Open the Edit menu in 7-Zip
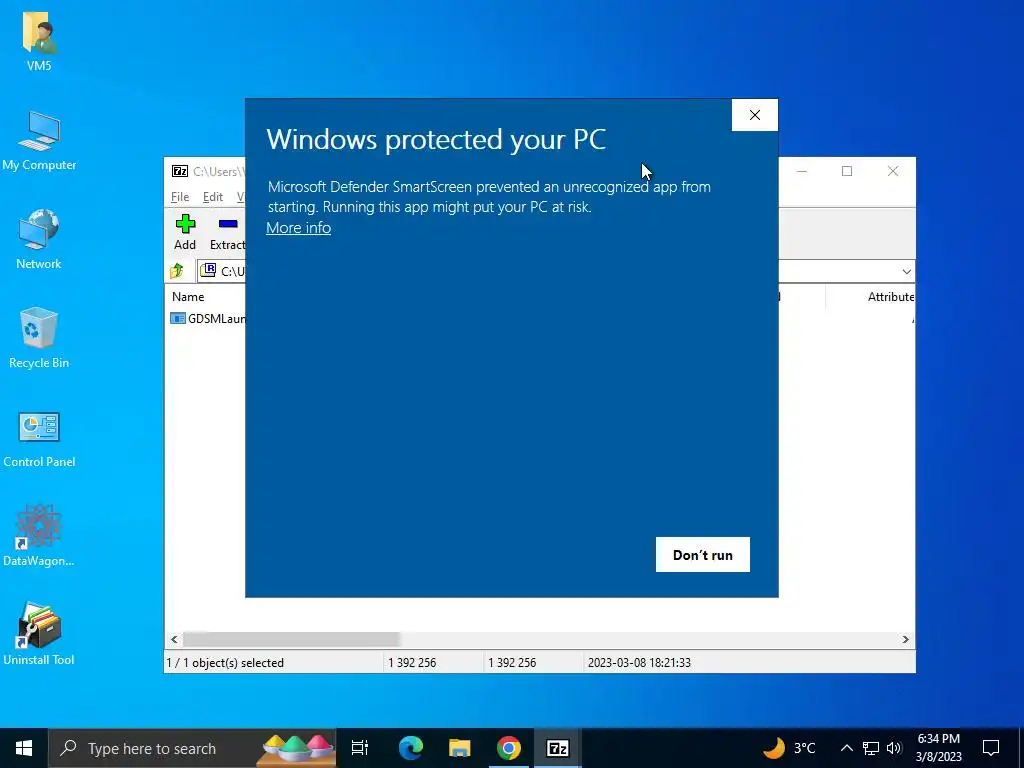Image resolution: width=1024 pixels, height=768 pixels. pos(213,197)
